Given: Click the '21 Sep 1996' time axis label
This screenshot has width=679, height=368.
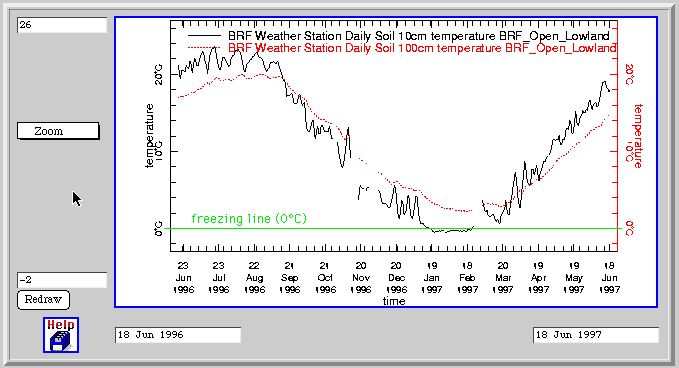Looking at the screenshot, I should tap(290, 278).
